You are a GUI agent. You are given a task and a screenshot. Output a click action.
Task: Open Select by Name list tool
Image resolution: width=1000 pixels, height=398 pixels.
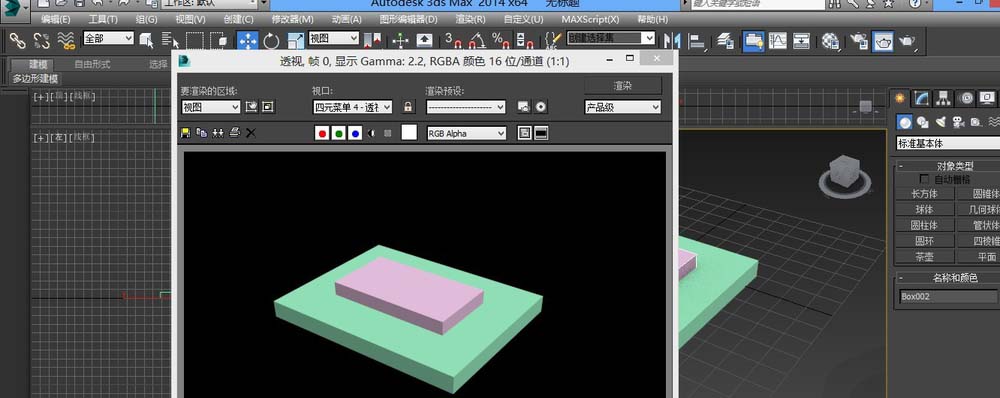point(170,41)
